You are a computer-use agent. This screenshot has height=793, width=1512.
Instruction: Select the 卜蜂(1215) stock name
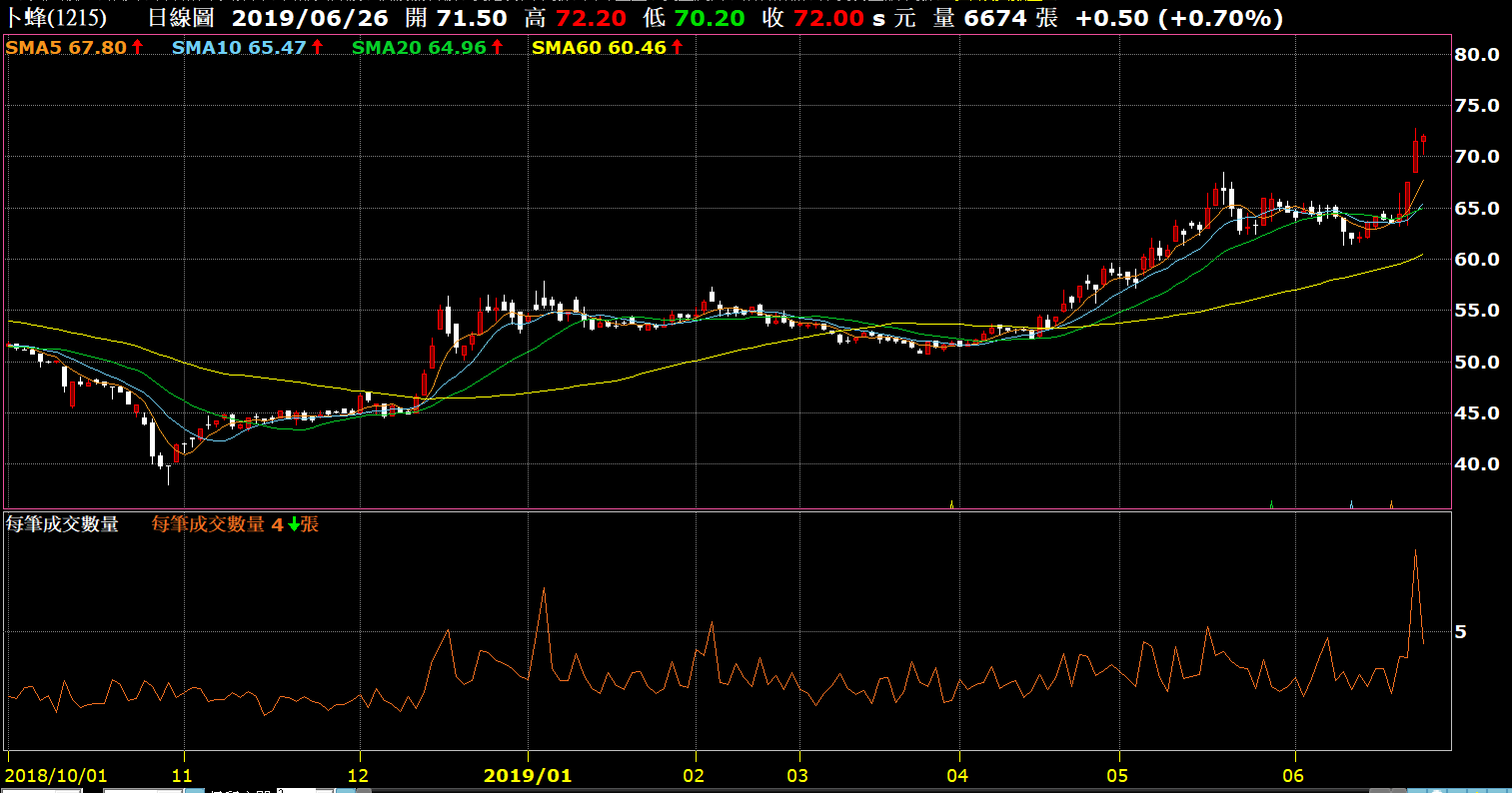click(x=56, y=18)
